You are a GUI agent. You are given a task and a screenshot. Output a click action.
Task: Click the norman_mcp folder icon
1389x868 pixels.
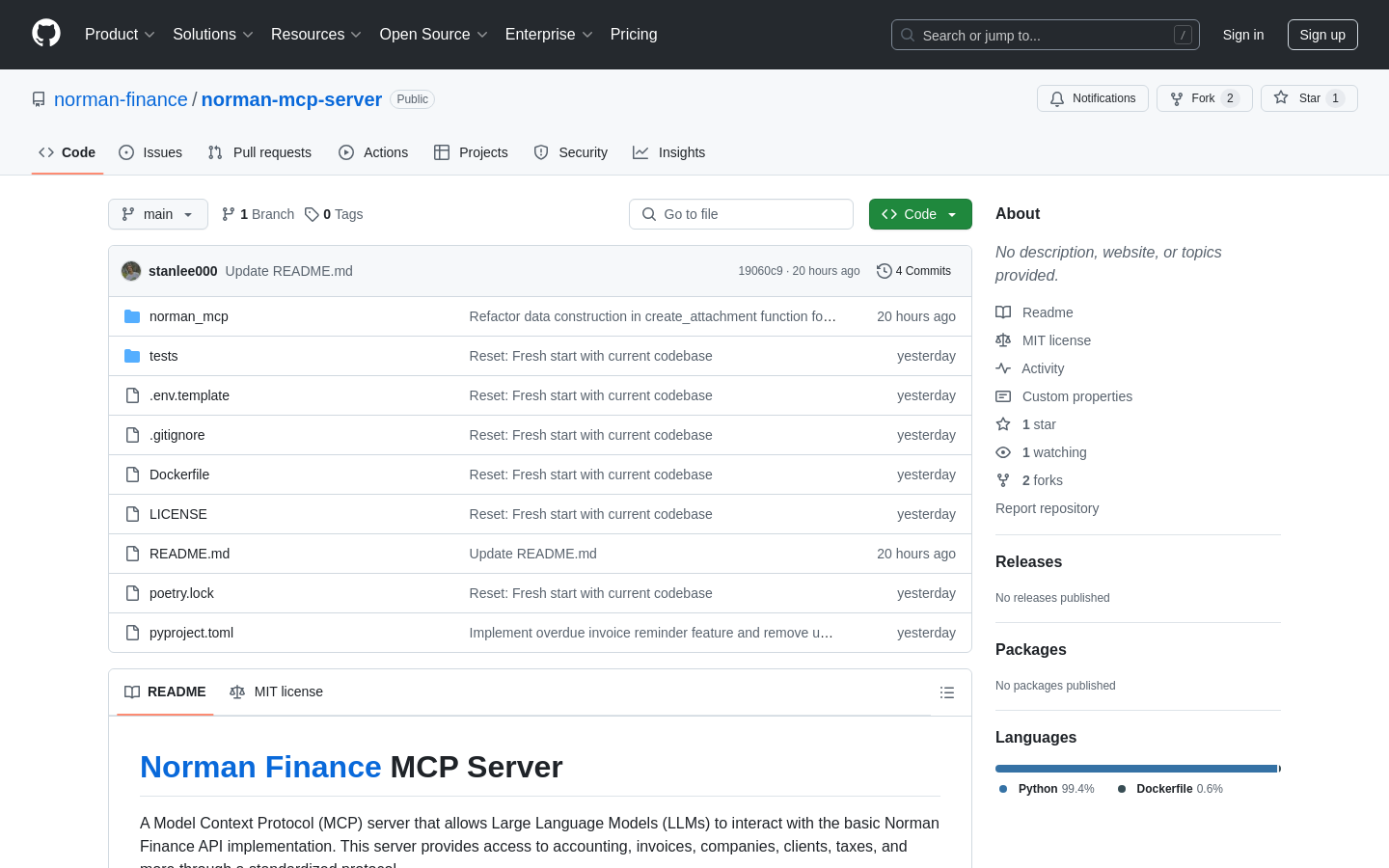[x=132, y=316]
